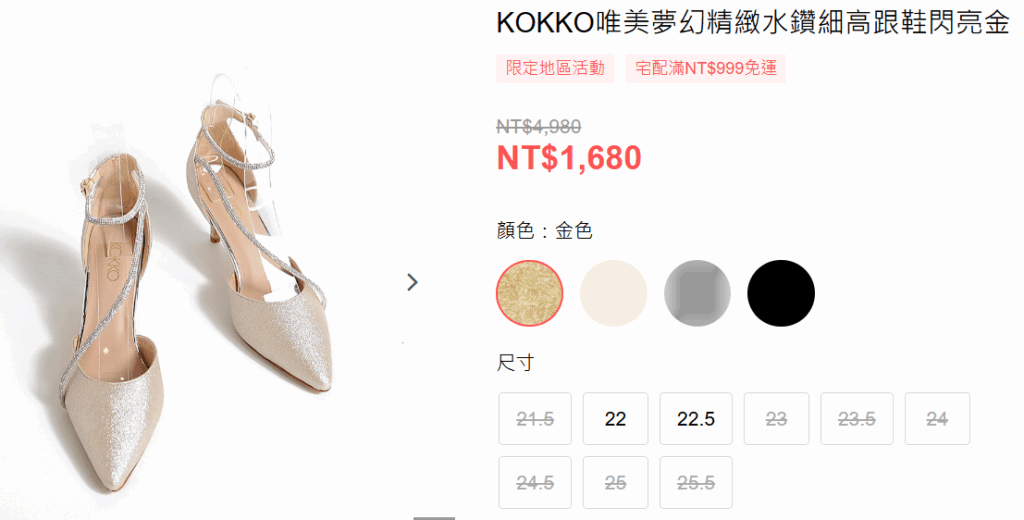The height and width of the screenshot is (520, 1024).
Task: Select unavailable size 24.5
Action: click(x=535, y=483)
